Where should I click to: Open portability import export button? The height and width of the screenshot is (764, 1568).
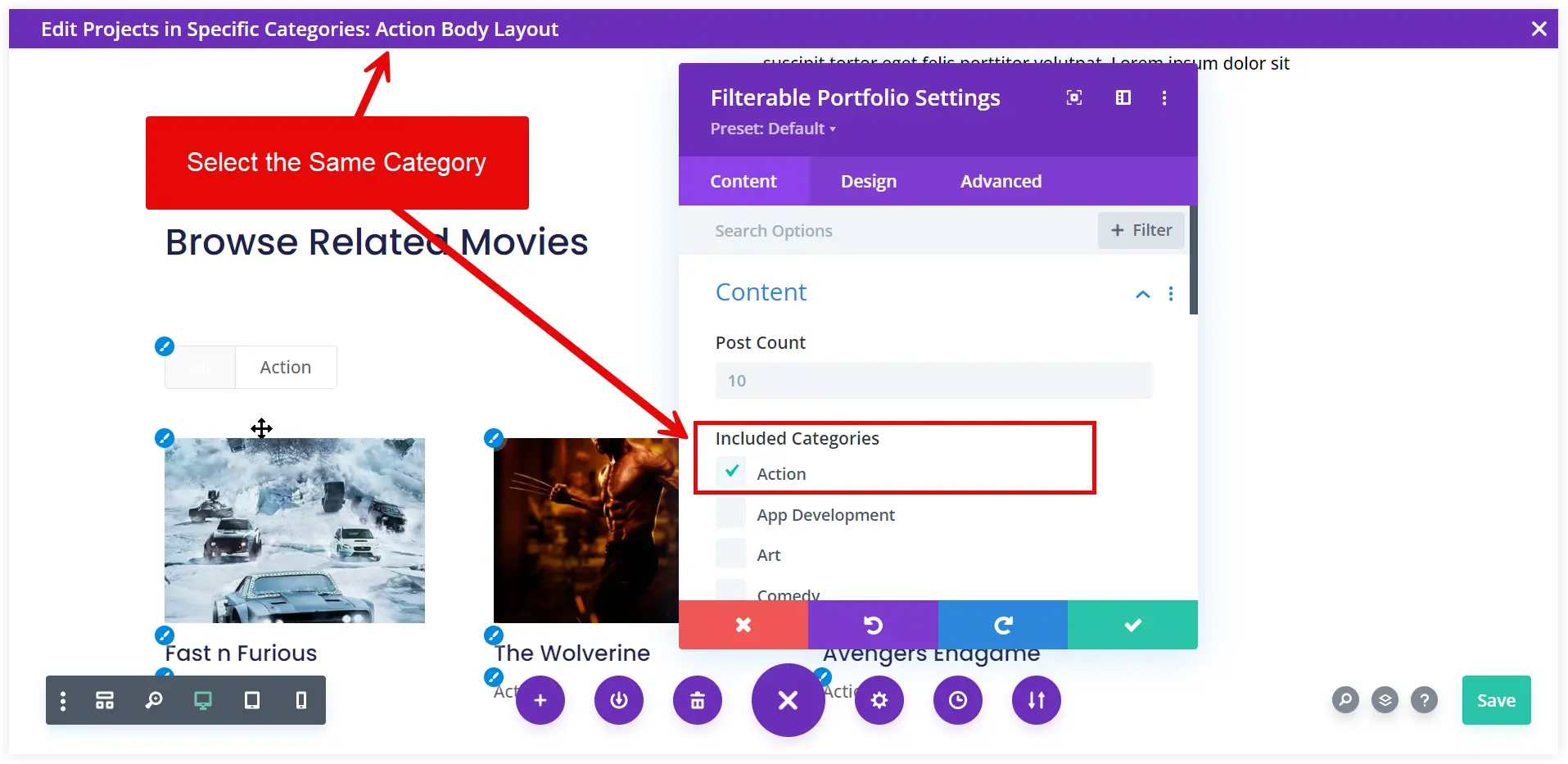(1037, 700)
